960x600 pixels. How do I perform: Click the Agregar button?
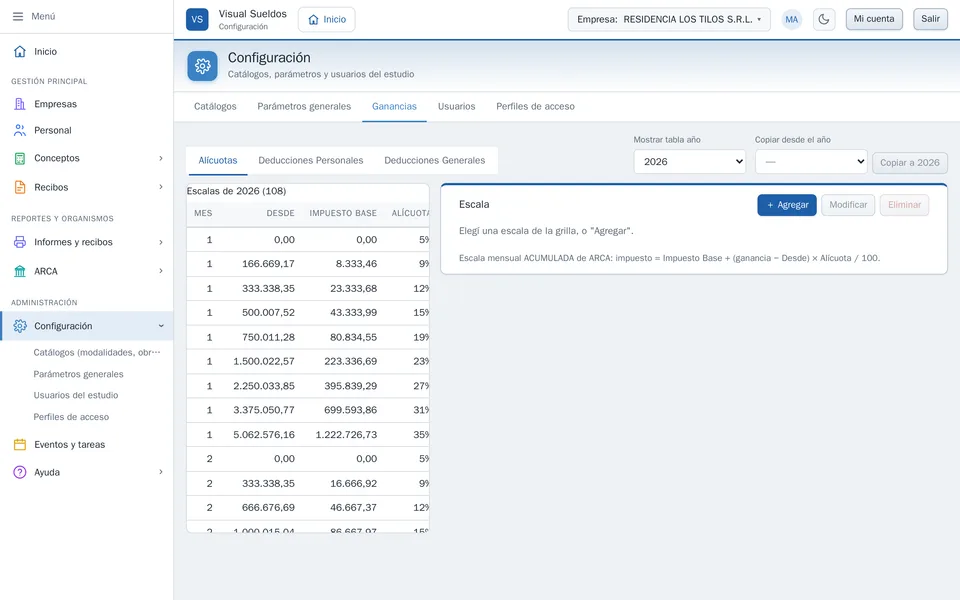coord(787,205)
